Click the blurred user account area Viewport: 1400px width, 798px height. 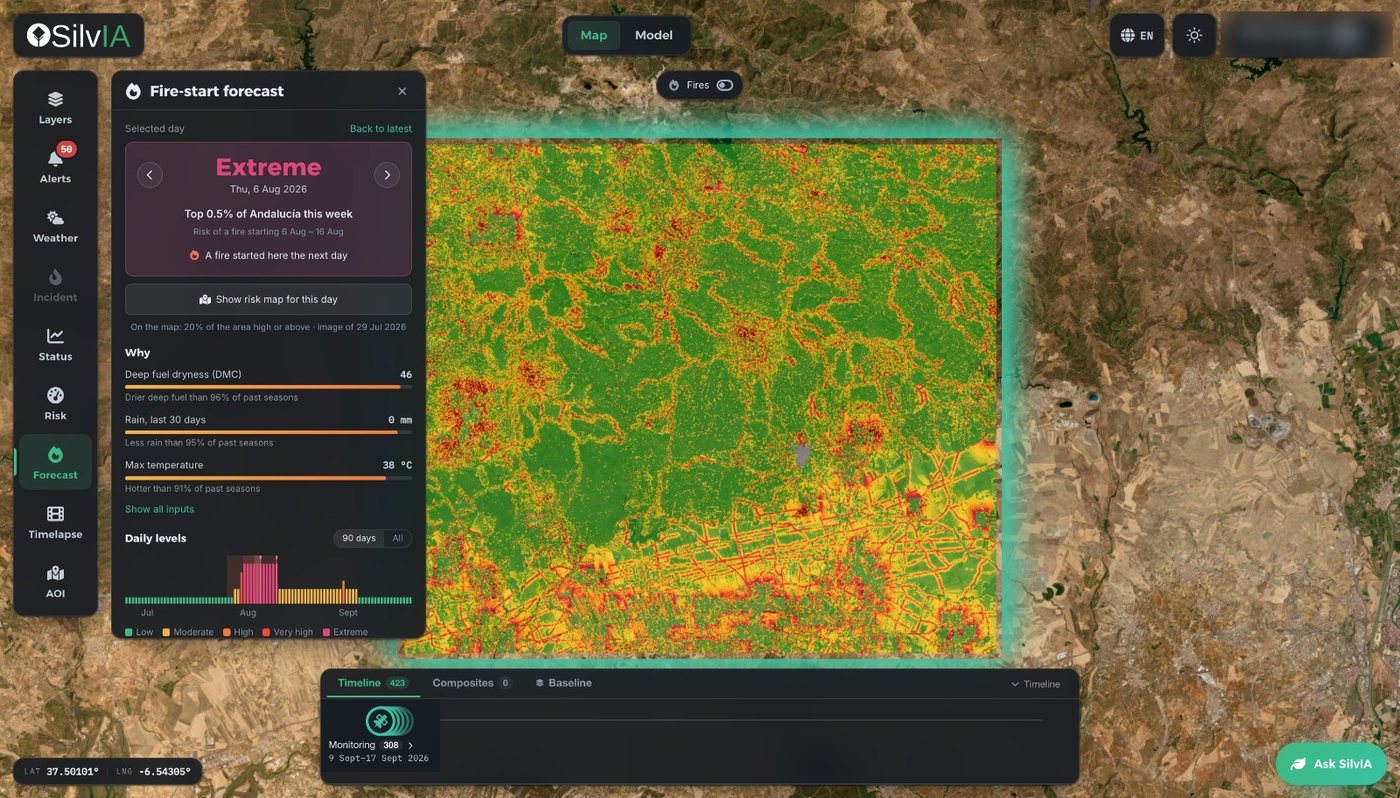click(x=1304, y=35)
